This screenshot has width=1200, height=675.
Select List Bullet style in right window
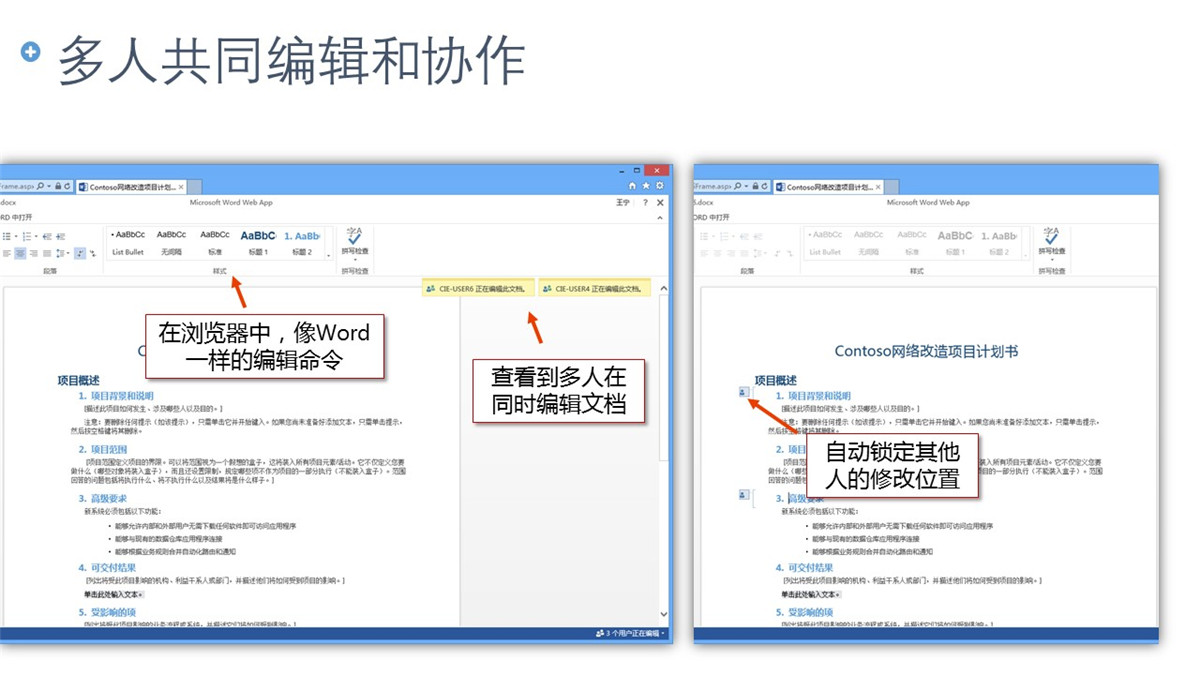[827, 243]
